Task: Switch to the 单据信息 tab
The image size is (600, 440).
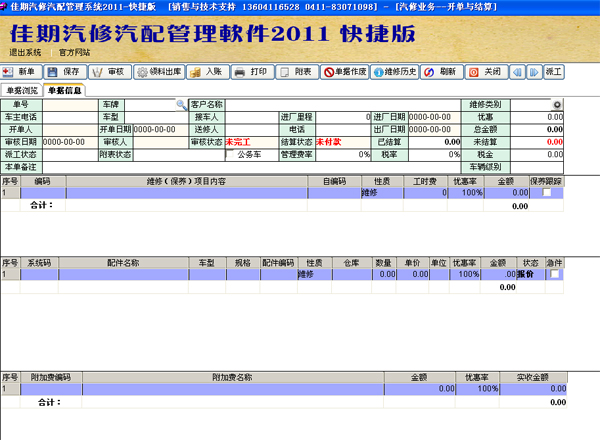Action: [x=64, y=91]
